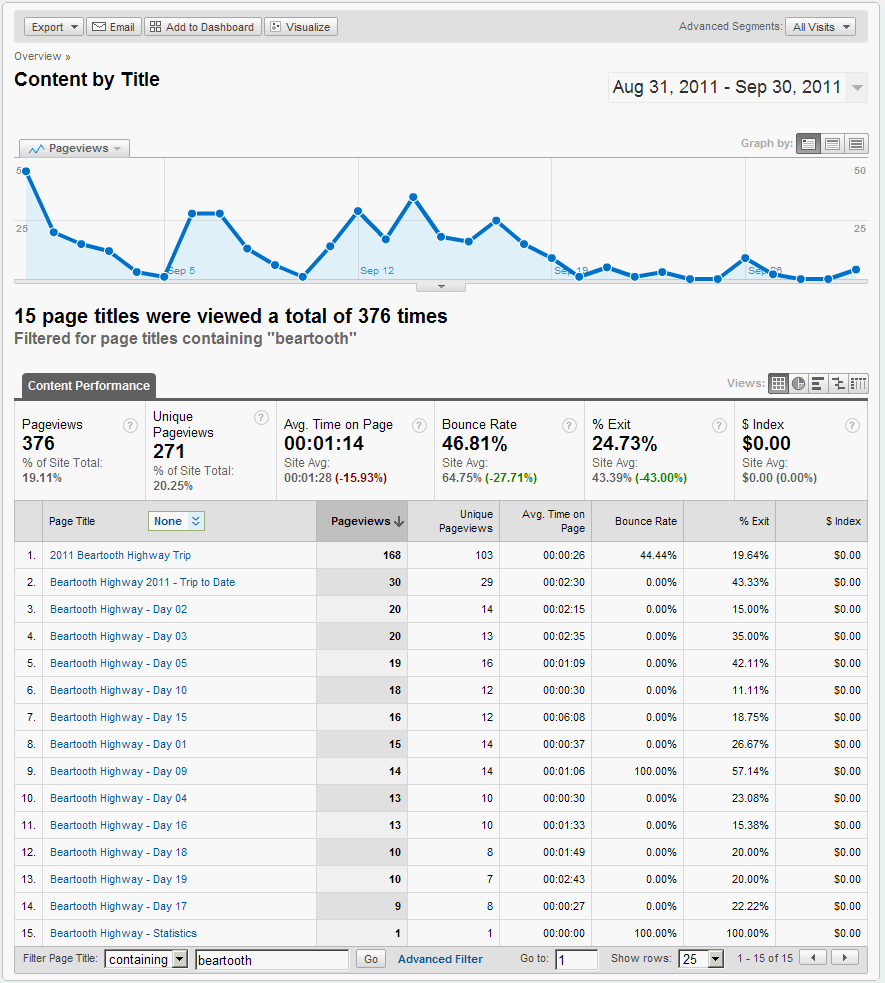Viewport: 885px width, 983px height.
Task: Click the next page arrow button
Action: [844, 958]
